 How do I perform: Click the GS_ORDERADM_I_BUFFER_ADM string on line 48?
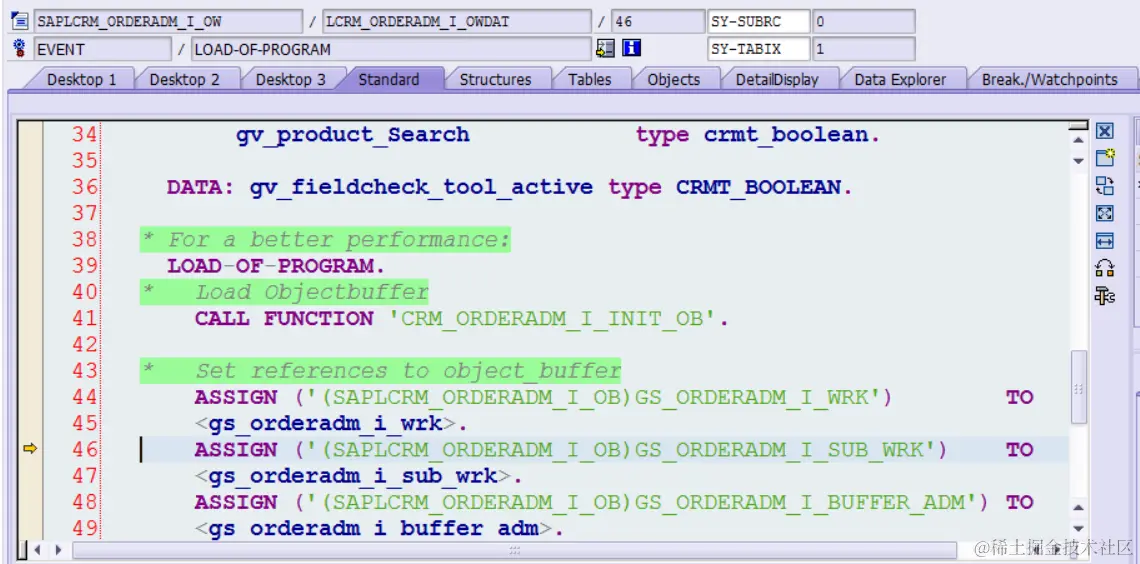[x=805, y=502]
